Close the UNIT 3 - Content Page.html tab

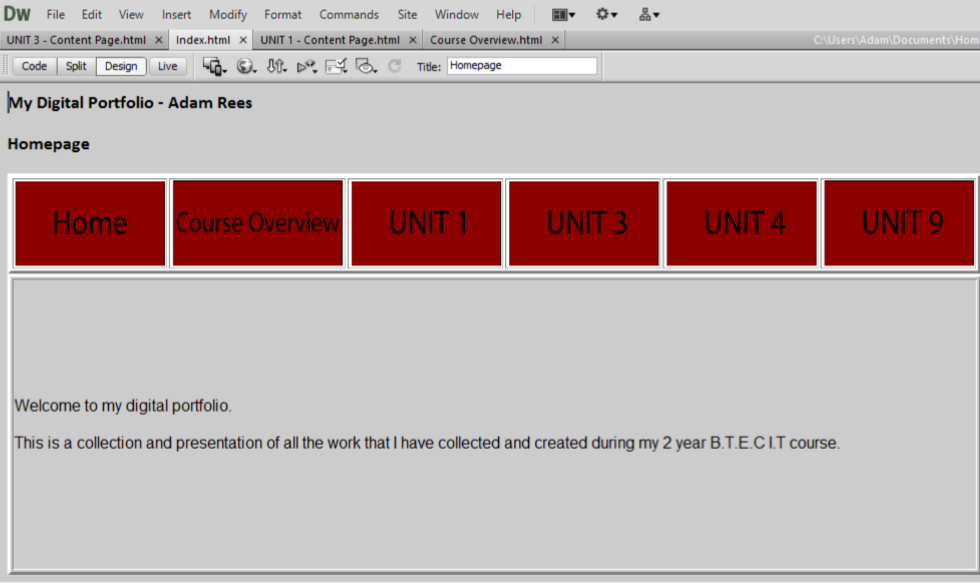[159, 40]
